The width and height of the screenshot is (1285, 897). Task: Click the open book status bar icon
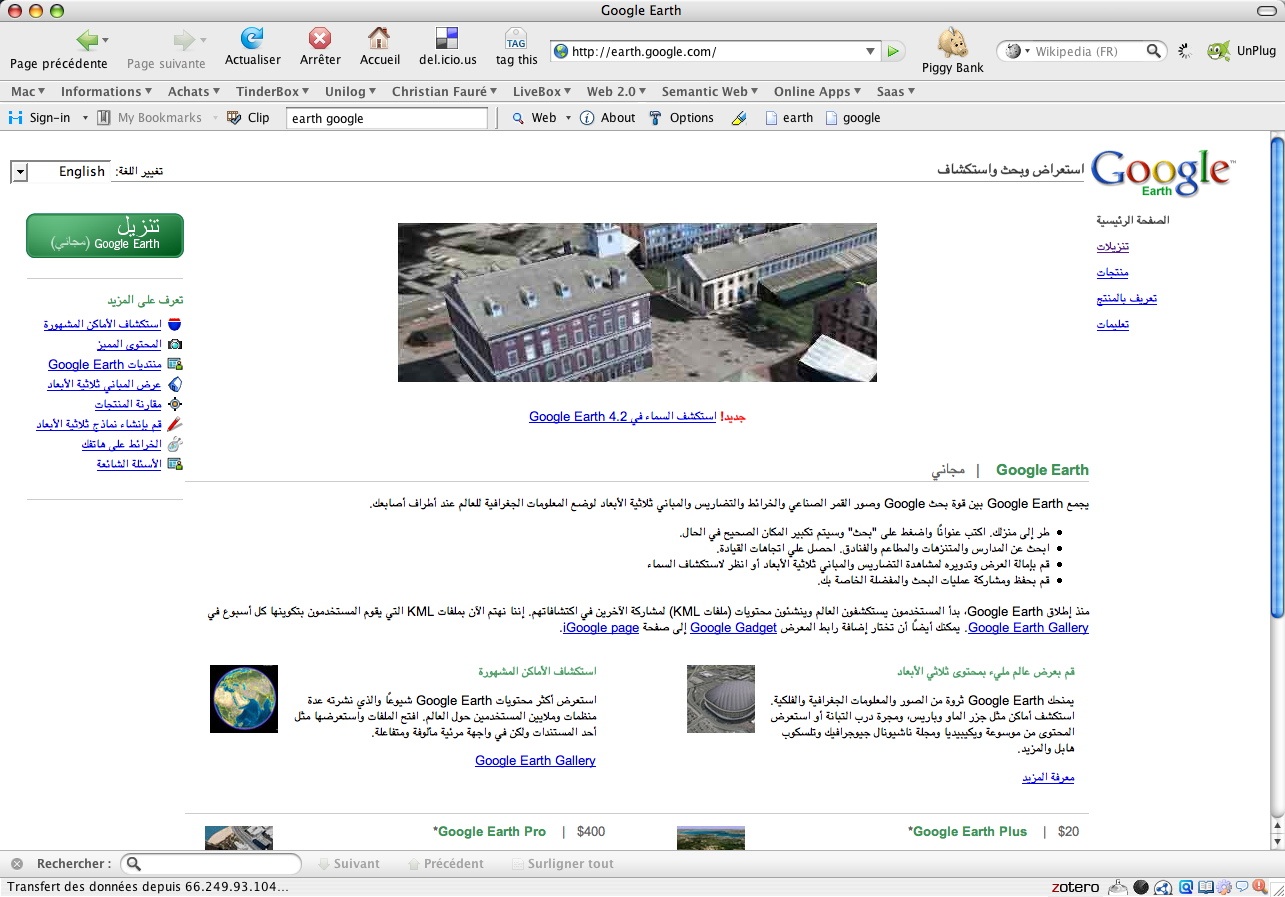coord(1206,887)
